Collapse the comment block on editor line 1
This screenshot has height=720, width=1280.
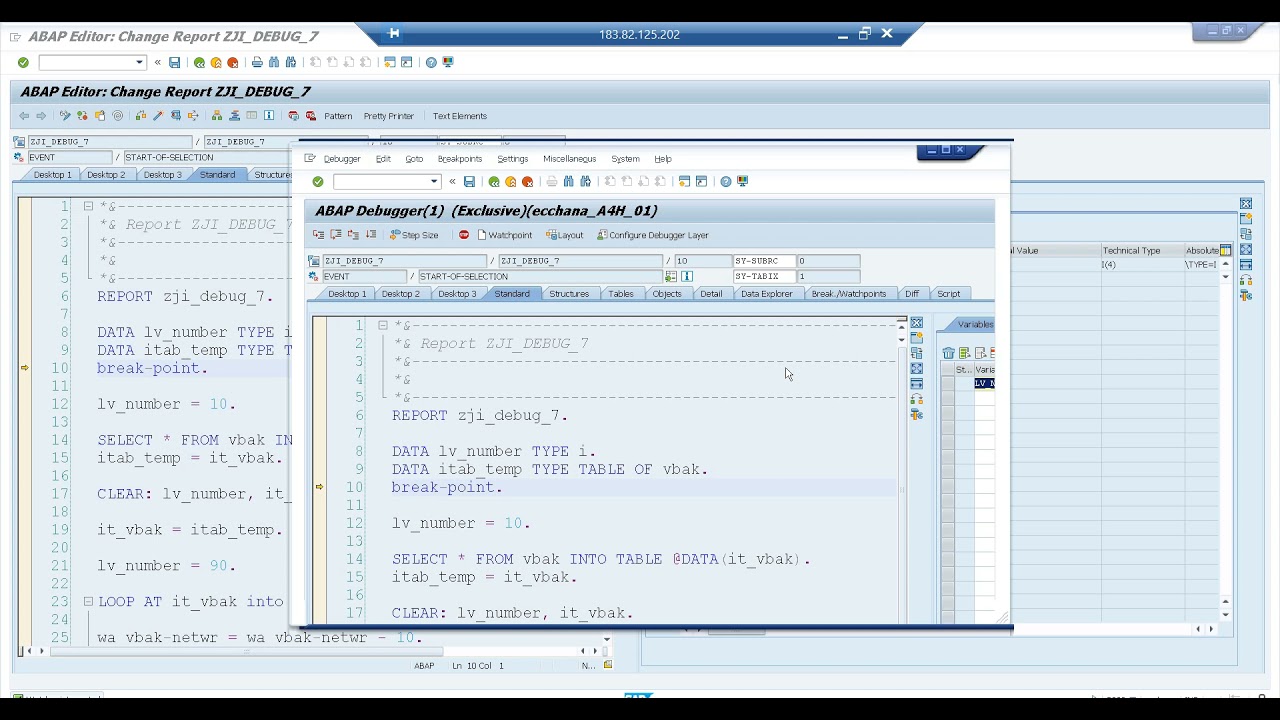point(88,206)
